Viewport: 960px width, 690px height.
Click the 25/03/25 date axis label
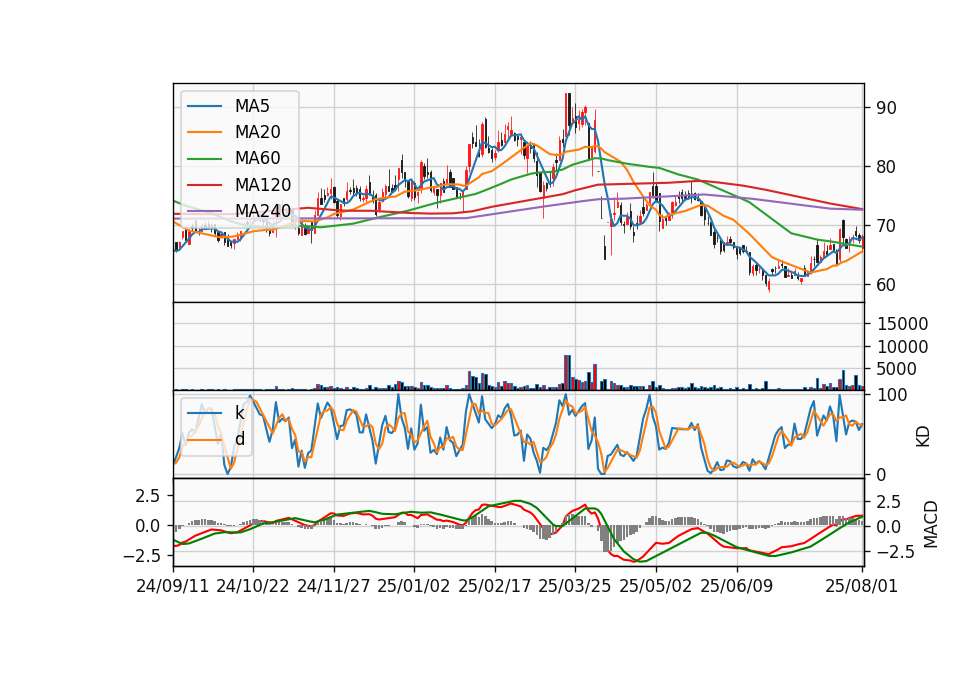(575, 586)
